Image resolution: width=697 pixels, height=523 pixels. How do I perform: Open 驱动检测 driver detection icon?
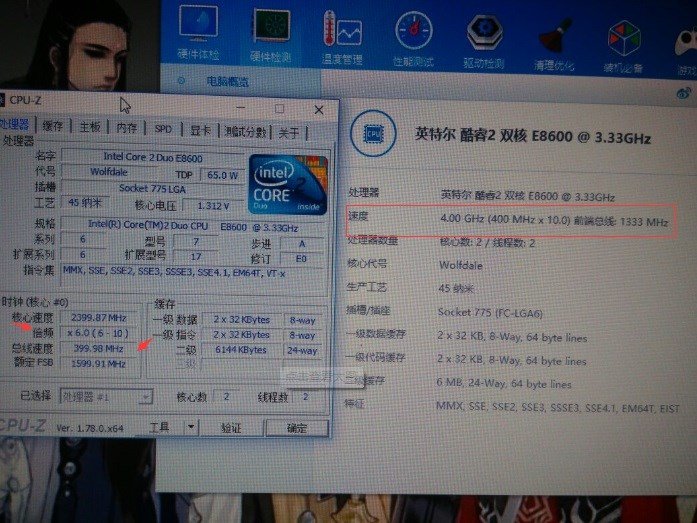[x=484, y=41]
